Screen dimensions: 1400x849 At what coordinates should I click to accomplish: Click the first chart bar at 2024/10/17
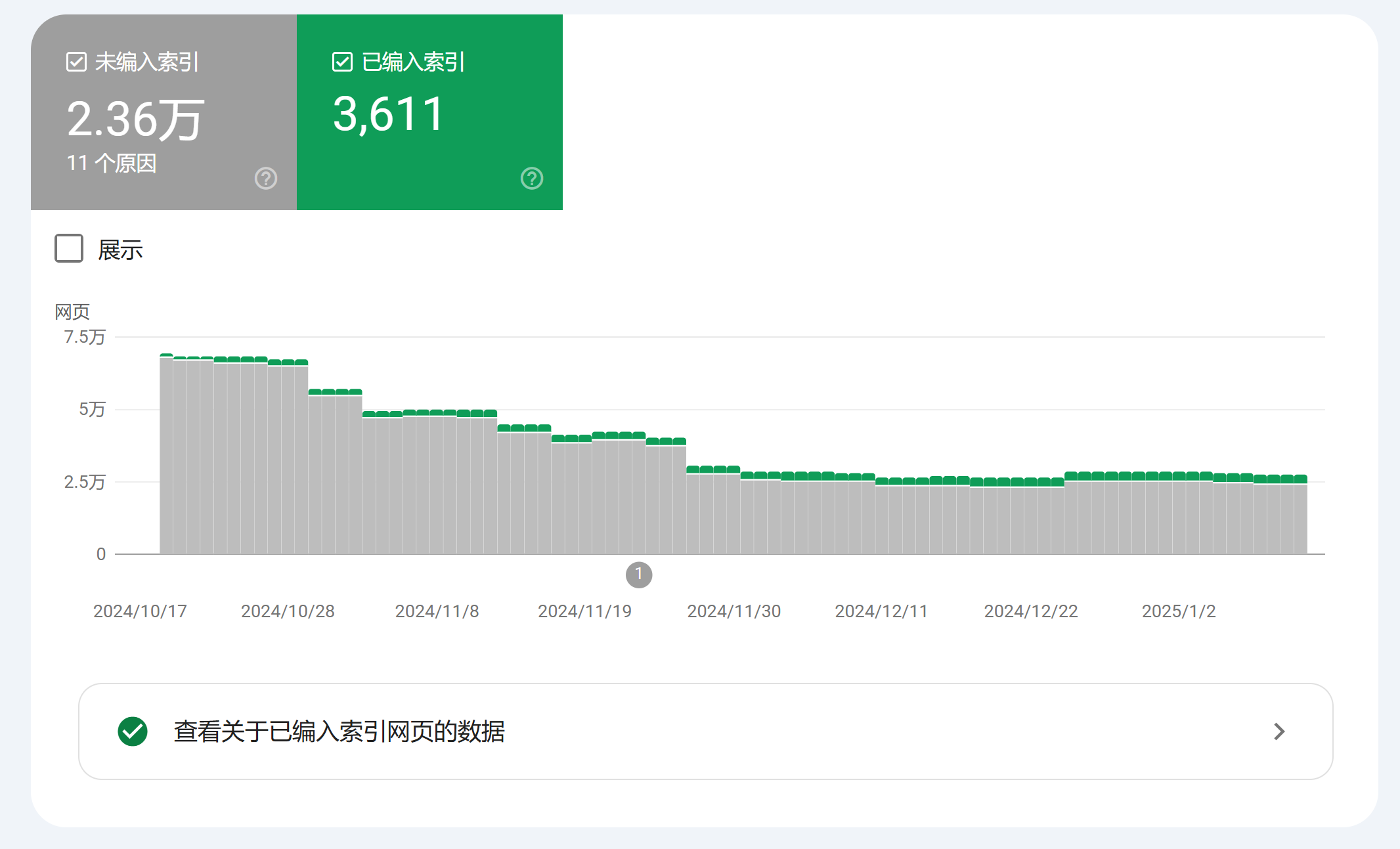click(166, 454)
